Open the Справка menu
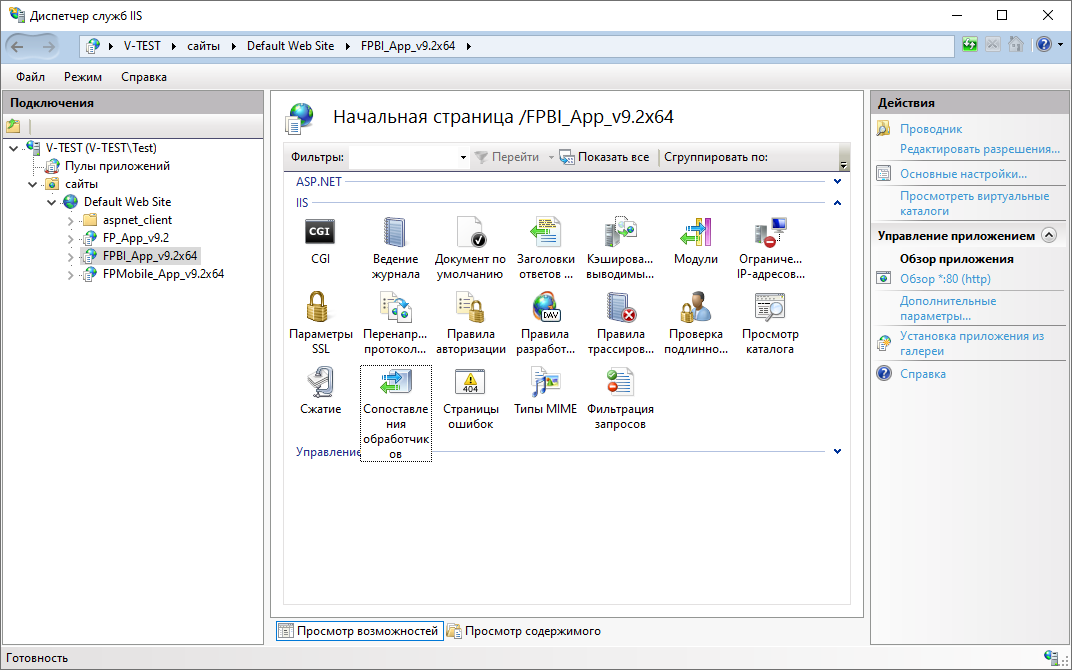1072x670 pixels. pos(144,77)
